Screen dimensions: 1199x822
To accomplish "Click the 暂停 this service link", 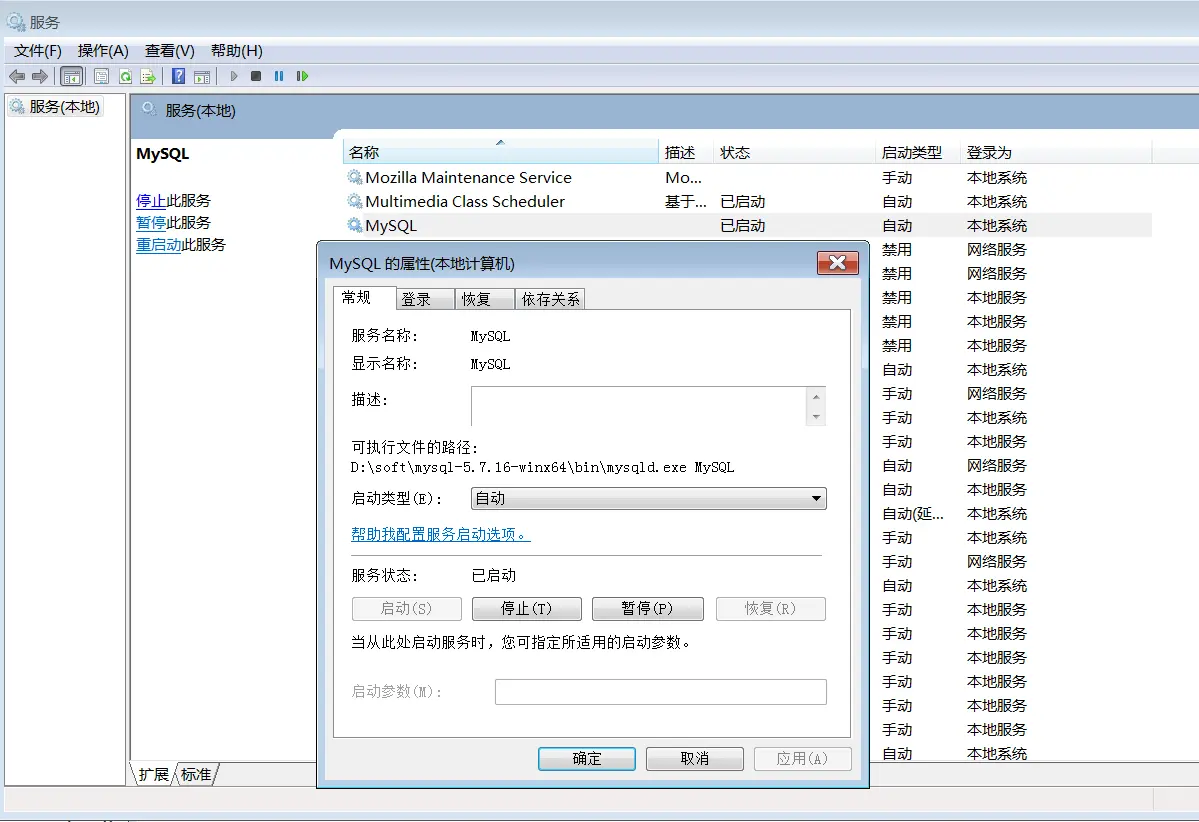I will [x=151, y=223].
